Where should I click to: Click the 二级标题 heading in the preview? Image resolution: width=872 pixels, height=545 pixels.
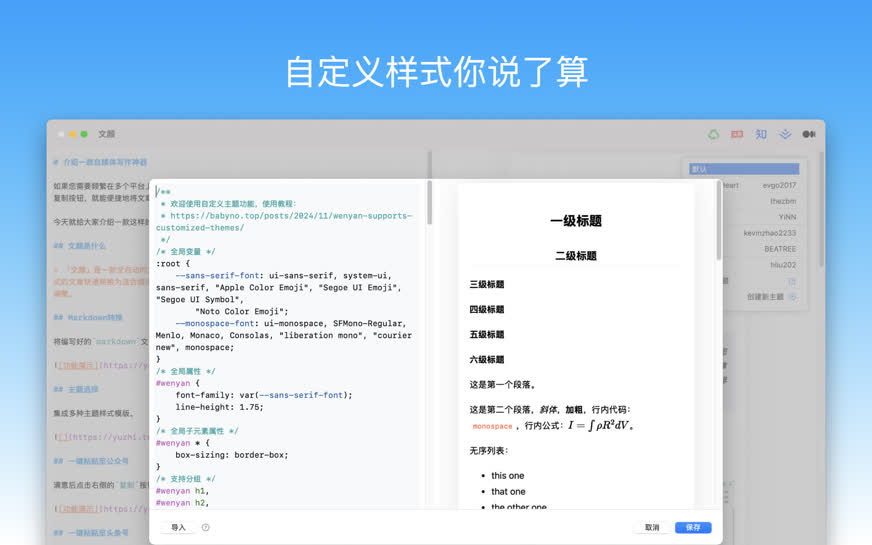pyautogui.click(x=576, y=256)
